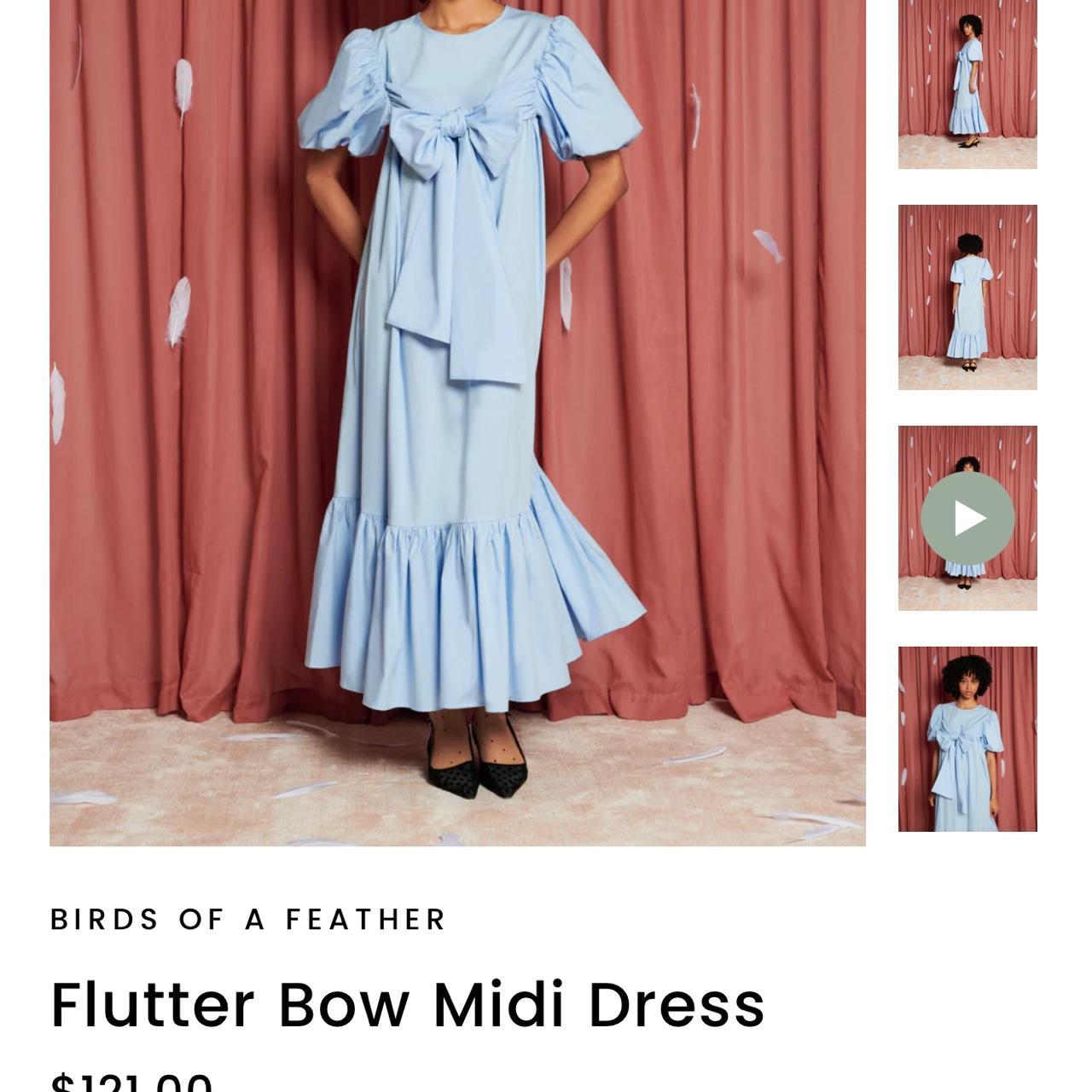Select the side-view dress thumbnail

pos(967,84)
